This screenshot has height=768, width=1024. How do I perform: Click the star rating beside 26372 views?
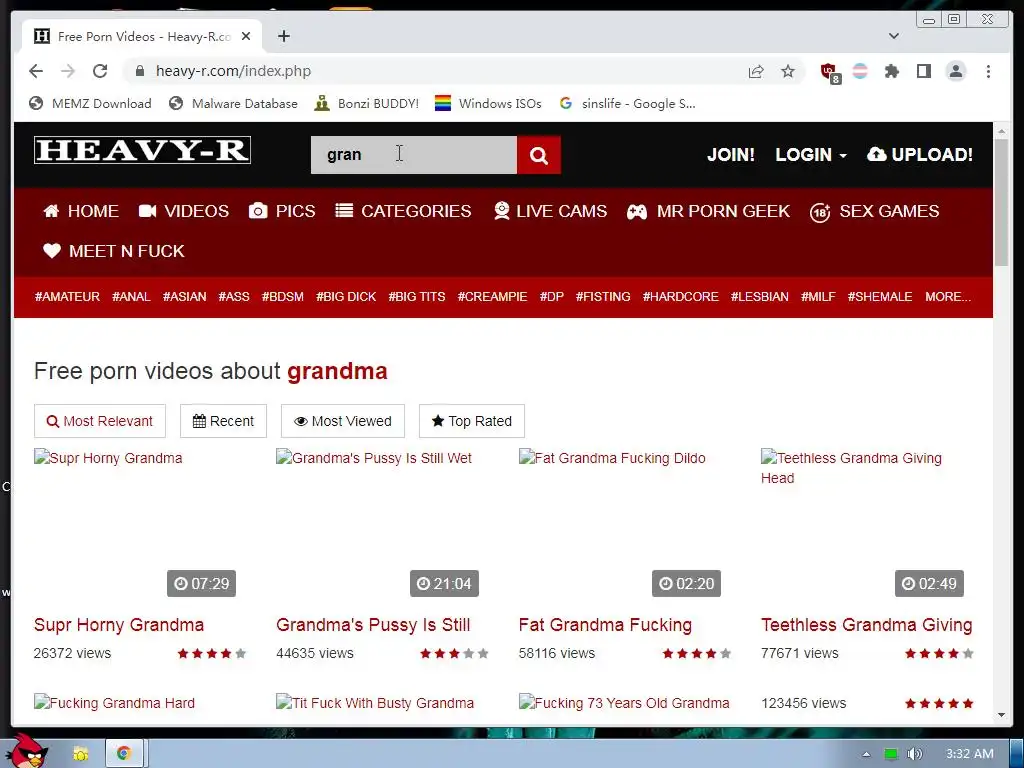pos(212,653)
